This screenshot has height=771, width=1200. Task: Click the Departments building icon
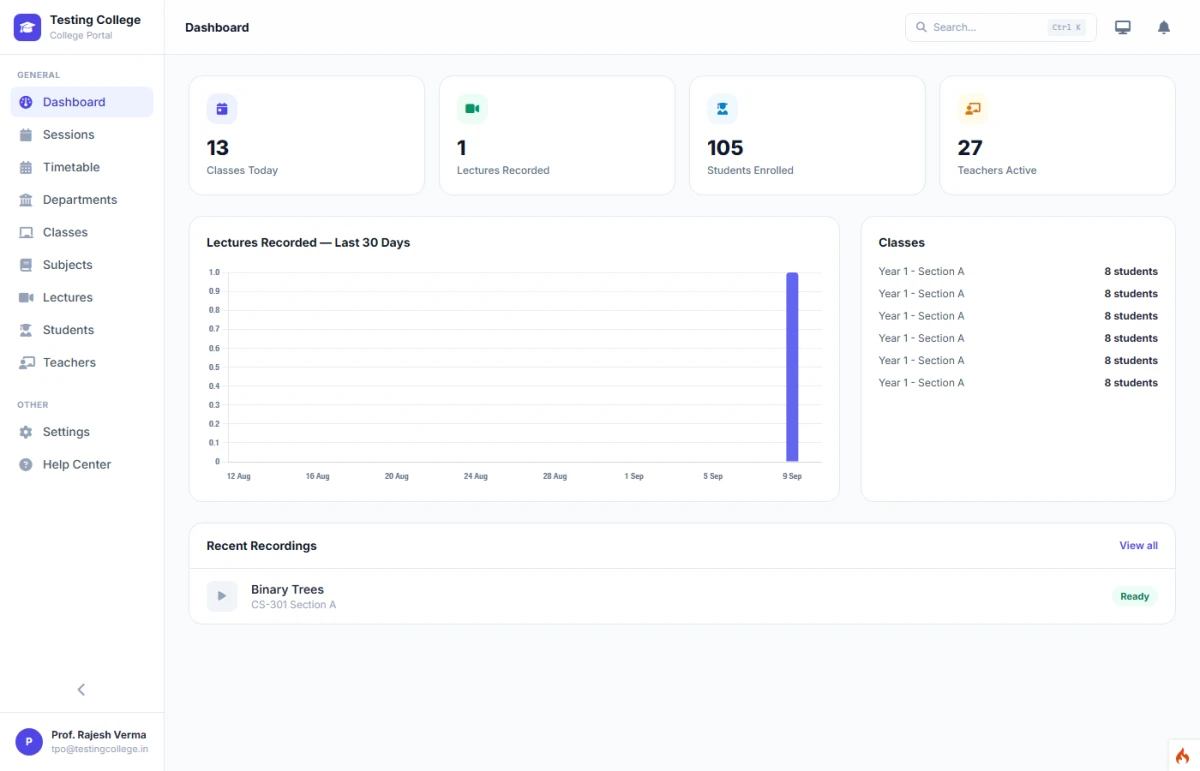point(26,200)
